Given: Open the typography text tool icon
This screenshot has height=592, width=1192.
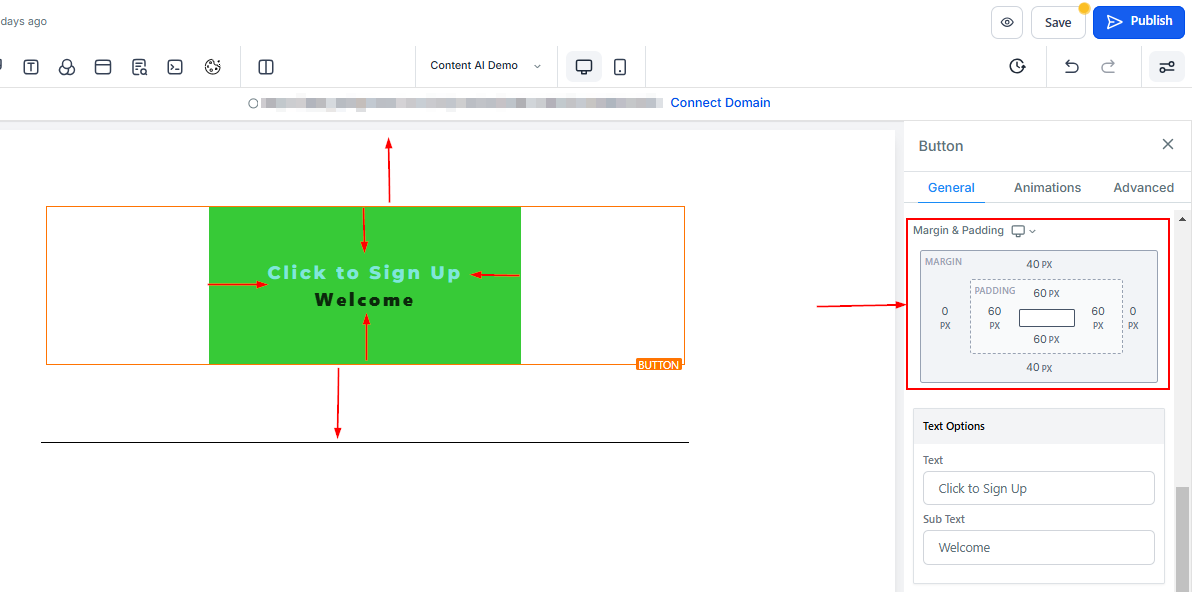Looking at the screenshot, I should (31, 67).
